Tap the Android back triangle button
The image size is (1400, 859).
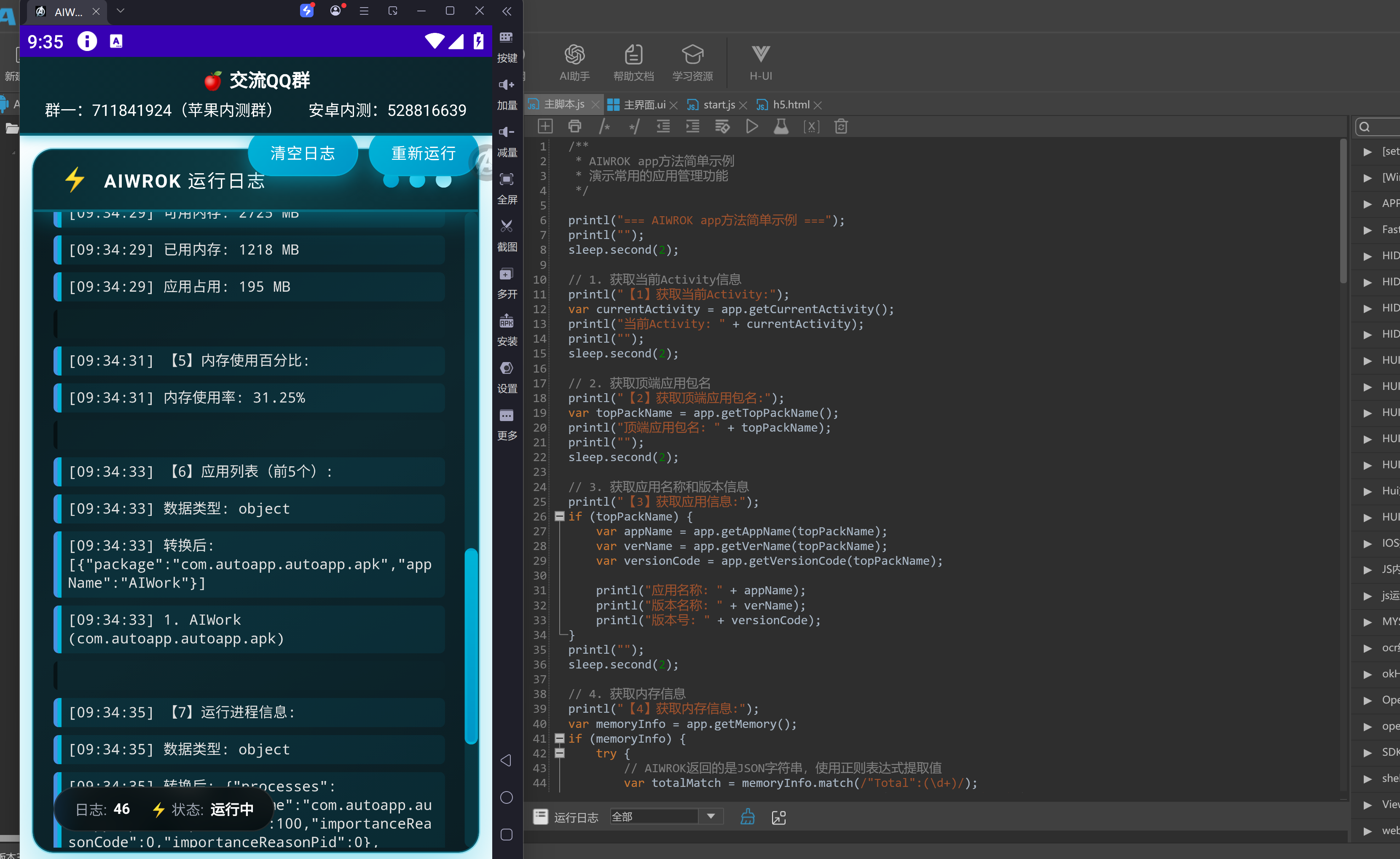pos(506,760)
